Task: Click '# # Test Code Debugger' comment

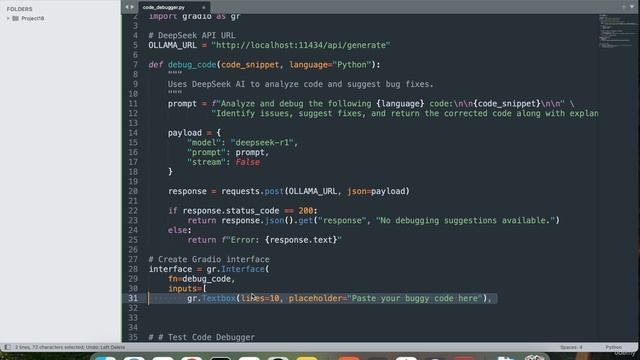Action: click(x=202, y=337)
